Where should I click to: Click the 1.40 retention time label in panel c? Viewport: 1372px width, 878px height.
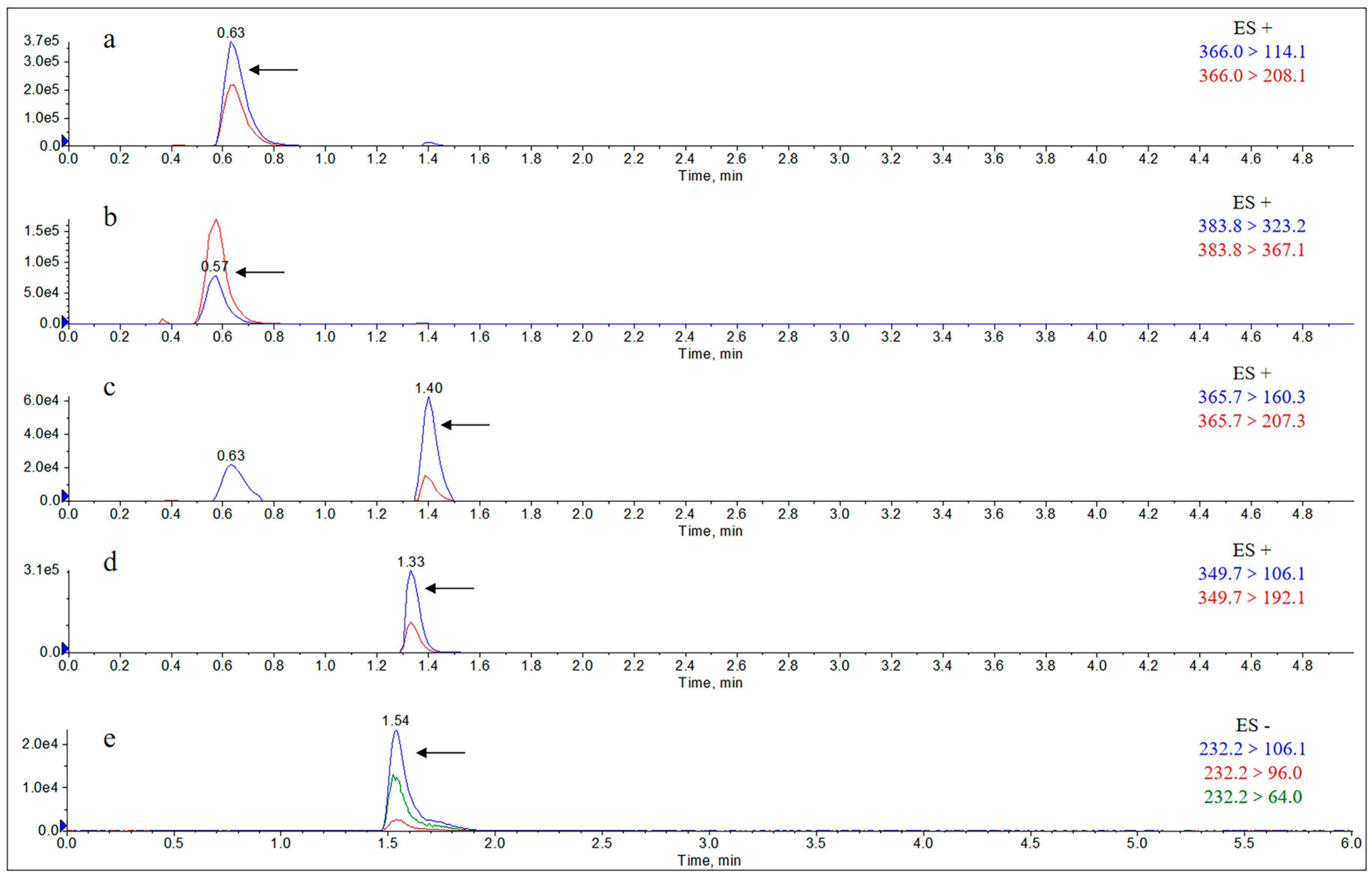428,388
